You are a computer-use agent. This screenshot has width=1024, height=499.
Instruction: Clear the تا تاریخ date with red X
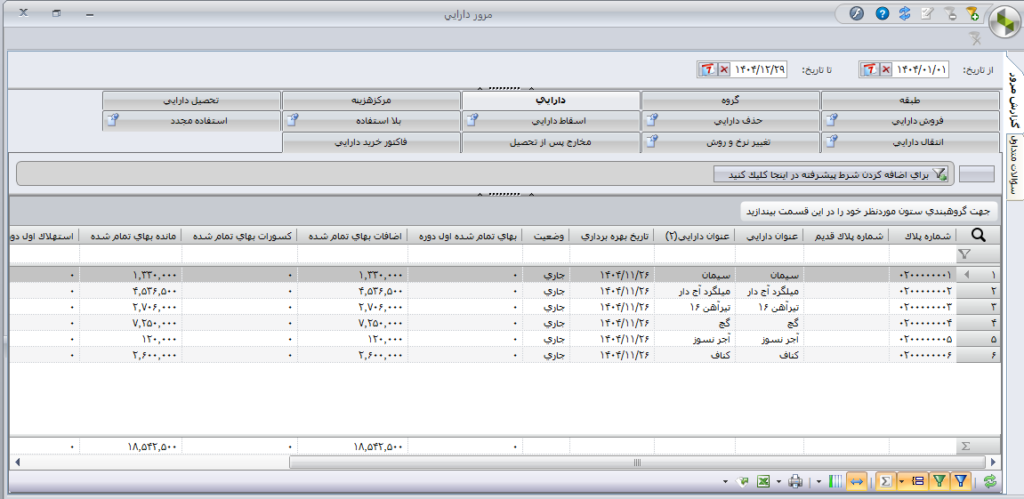point(725,70)
